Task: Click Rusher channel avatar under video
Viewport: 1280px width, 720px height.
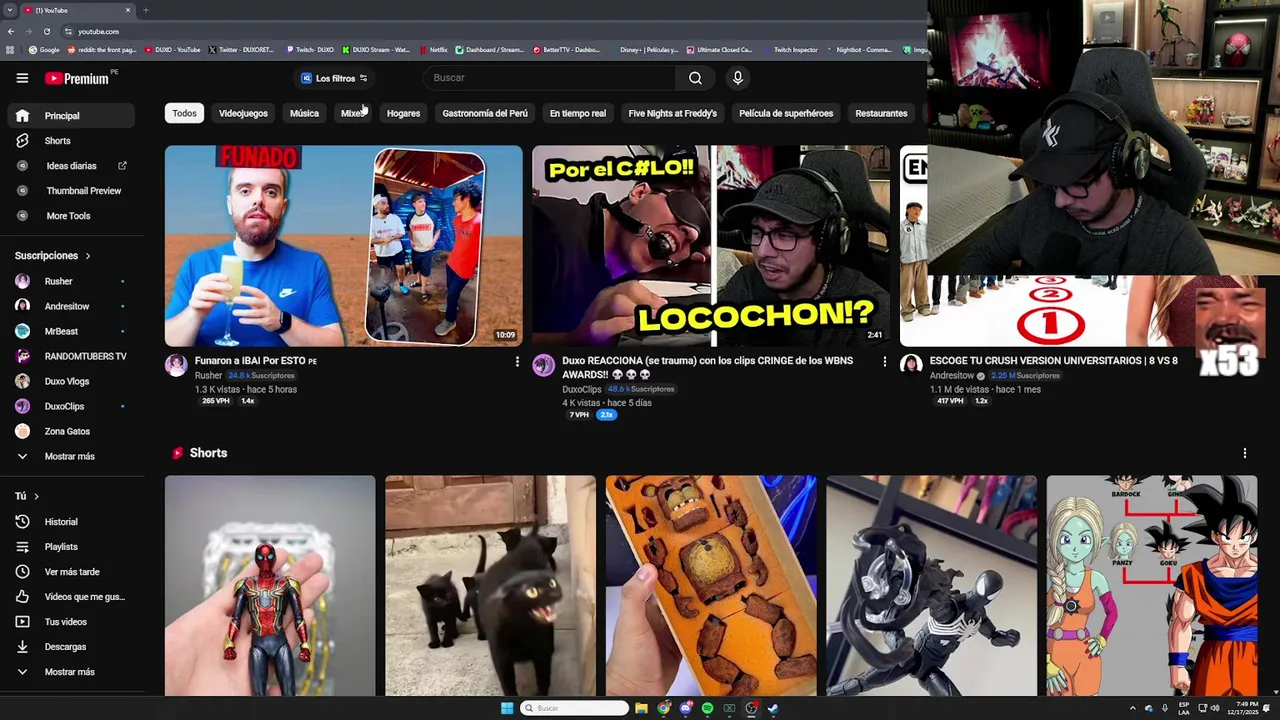Action: click(176, 365)
